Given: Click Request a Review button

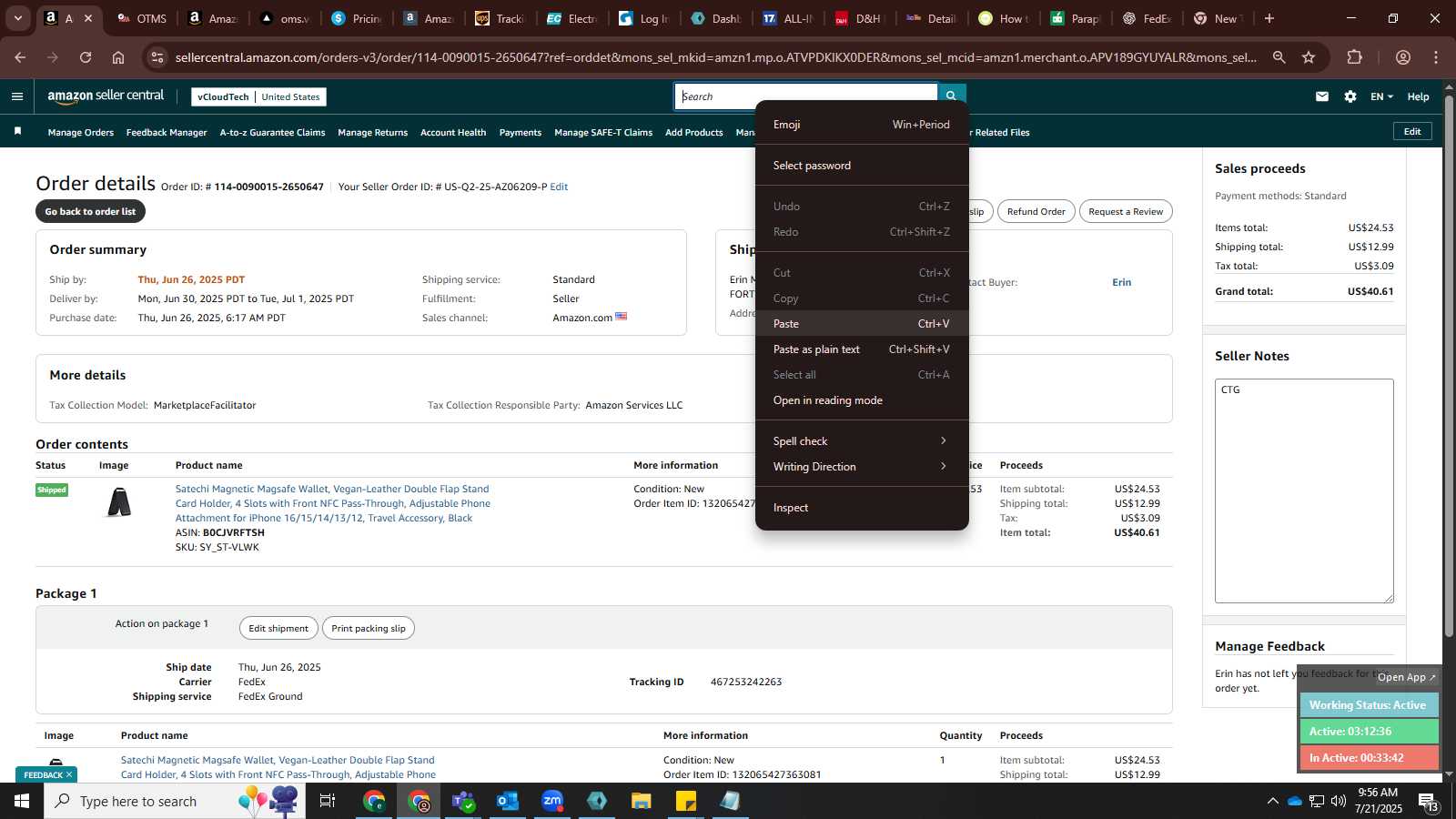Looking at the screenshot, I should (x=1126, y=211).
